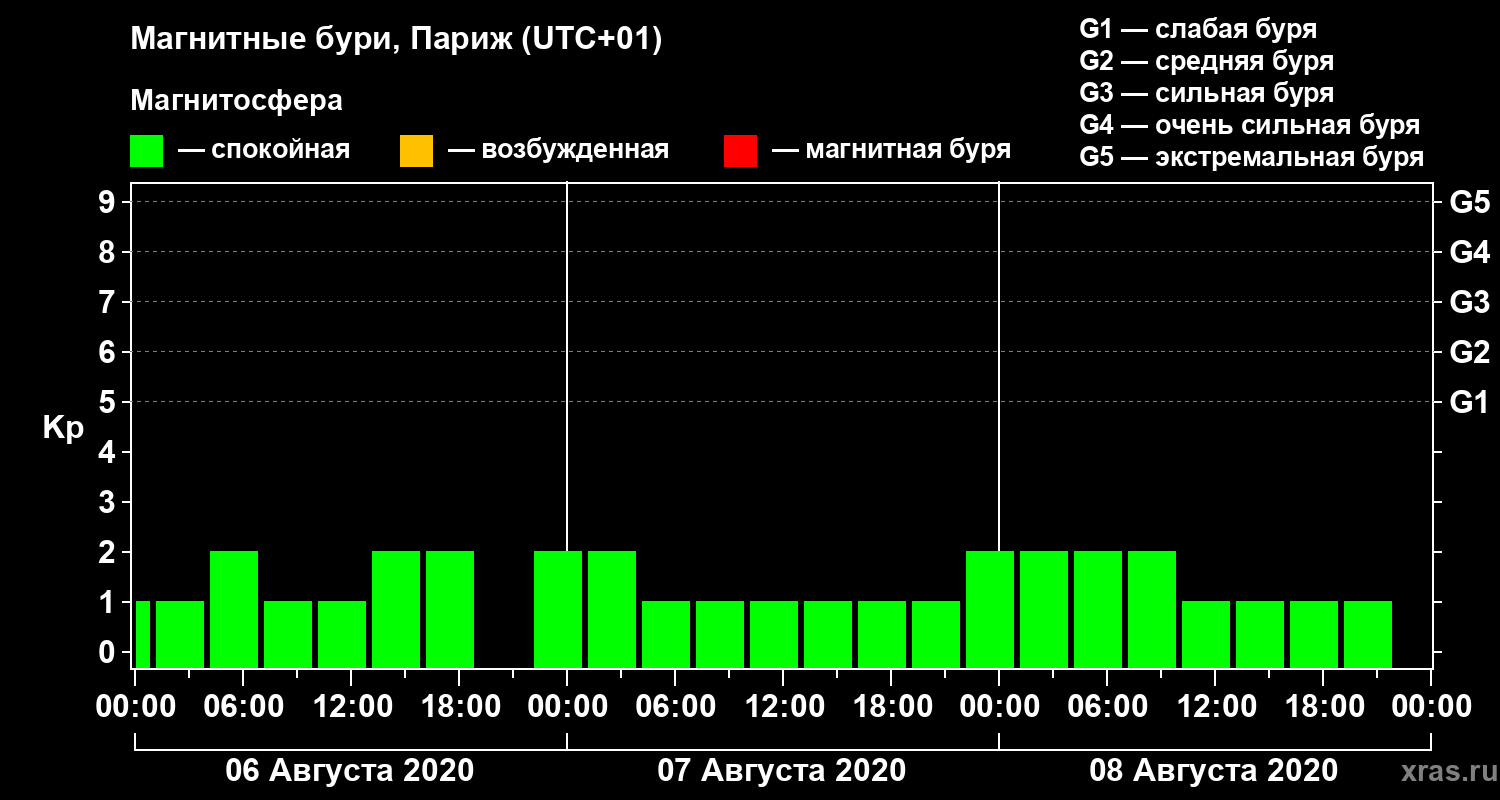Screen dimensions: 1500x800
Task: Click the 'G5' label on the right axis
Action: (1469, 202)
